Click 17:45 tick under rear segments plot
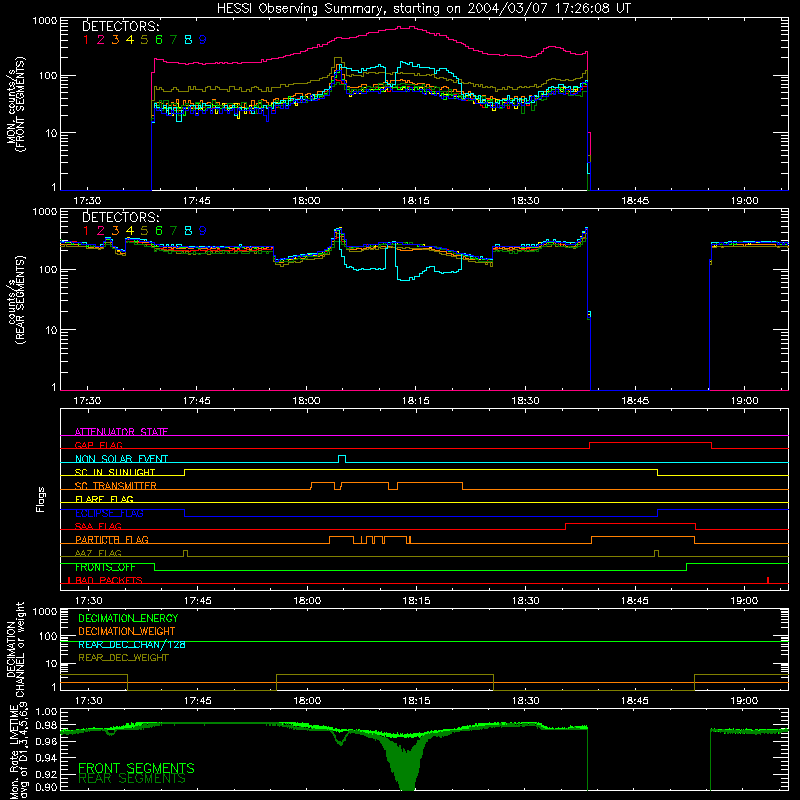Screen dimensions: 800x800 click(x=196, y=401)
